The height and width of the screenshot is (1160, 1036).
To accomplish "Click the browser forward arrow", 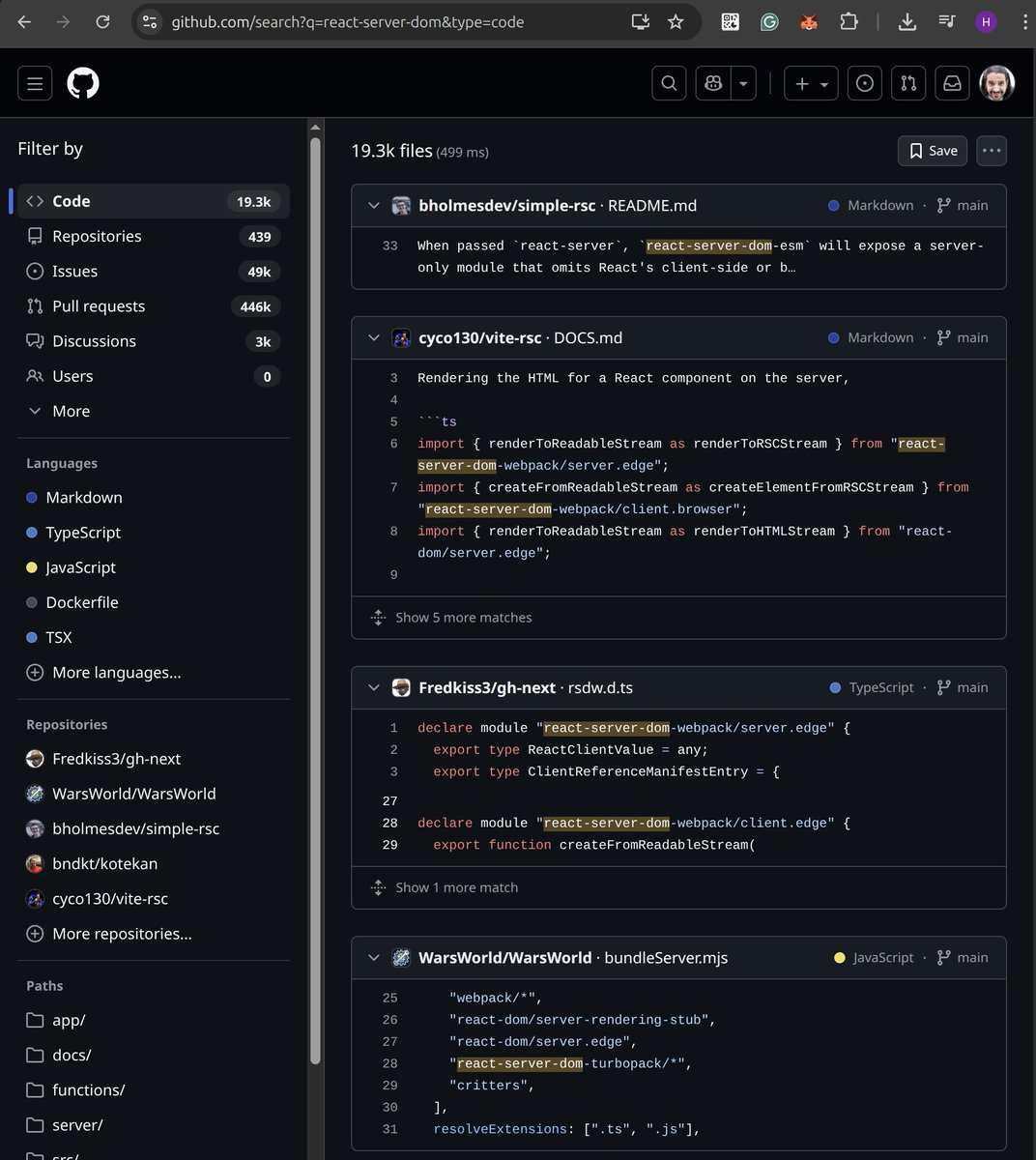I will point(63,21).
